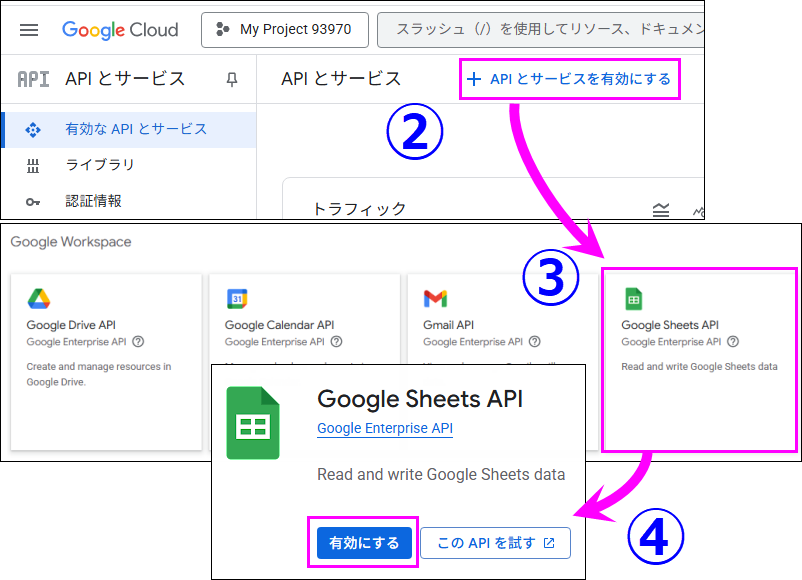Click the 有効な API diamond icon
802x580 pixels.
pyautogui.click(x=33, y=130)
